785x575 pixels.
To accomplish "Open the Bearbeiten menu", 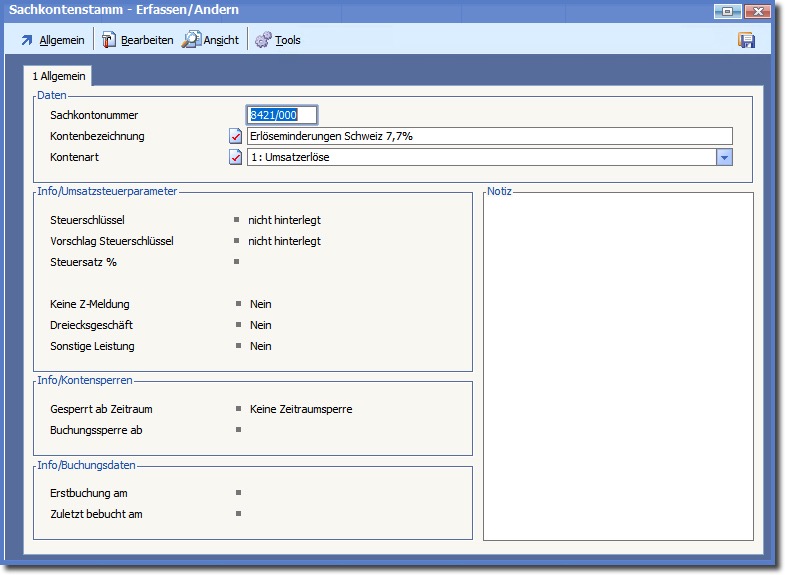I will 137,40.
